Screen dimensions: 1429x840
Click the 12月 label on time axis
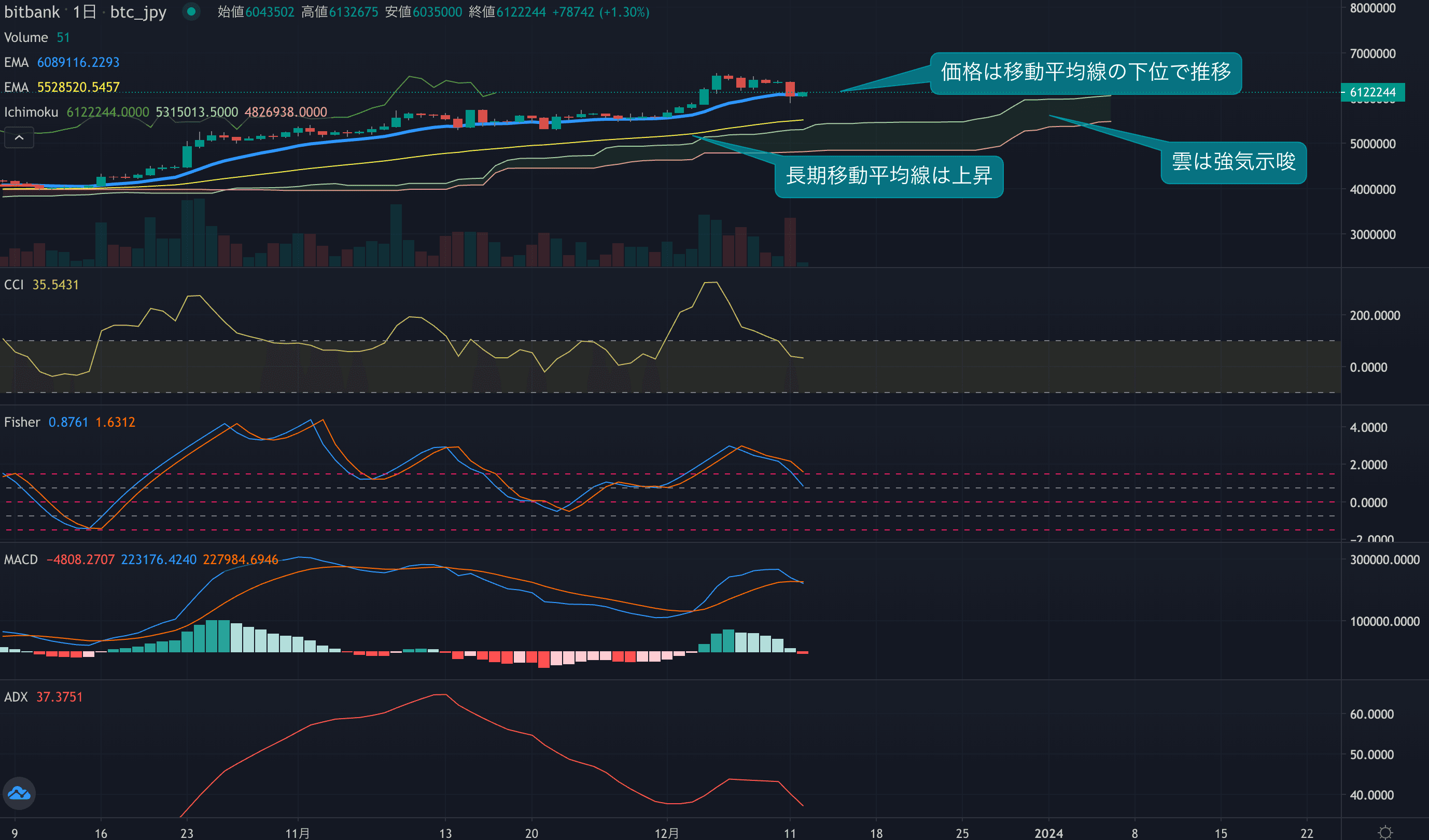[667, 833]
